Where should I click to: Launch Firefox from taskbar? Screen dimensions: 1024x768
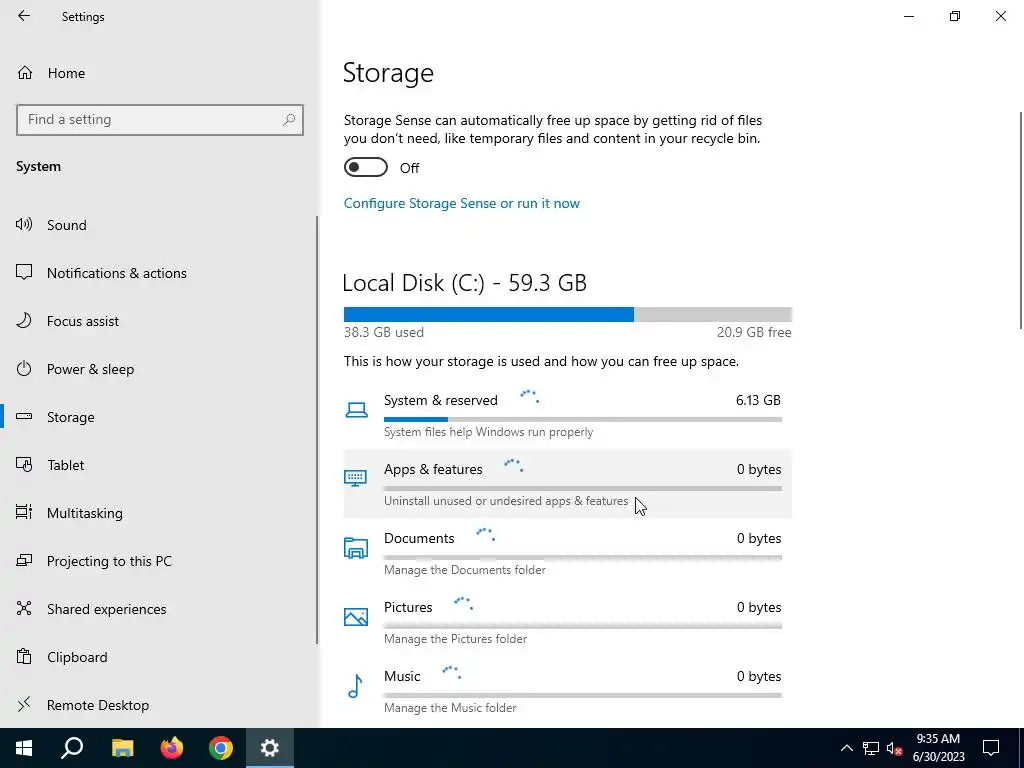172,748
